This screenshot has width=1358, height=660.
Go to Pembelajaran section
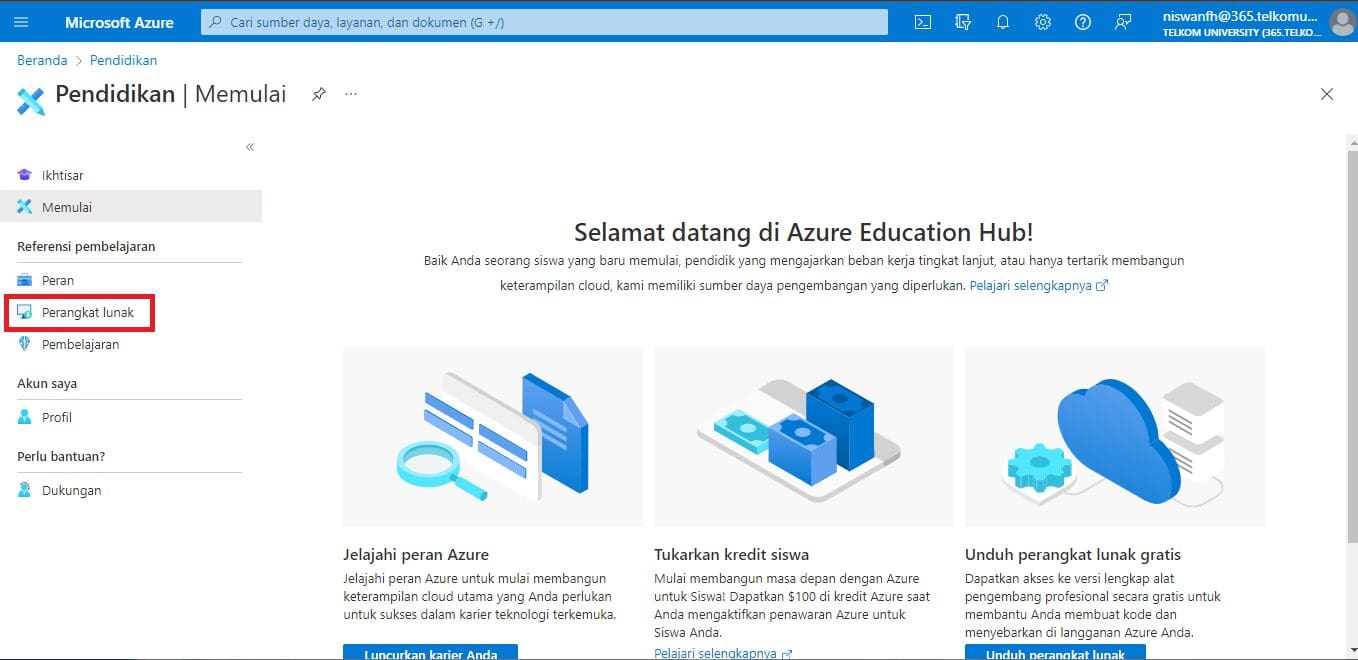[131, 344]
